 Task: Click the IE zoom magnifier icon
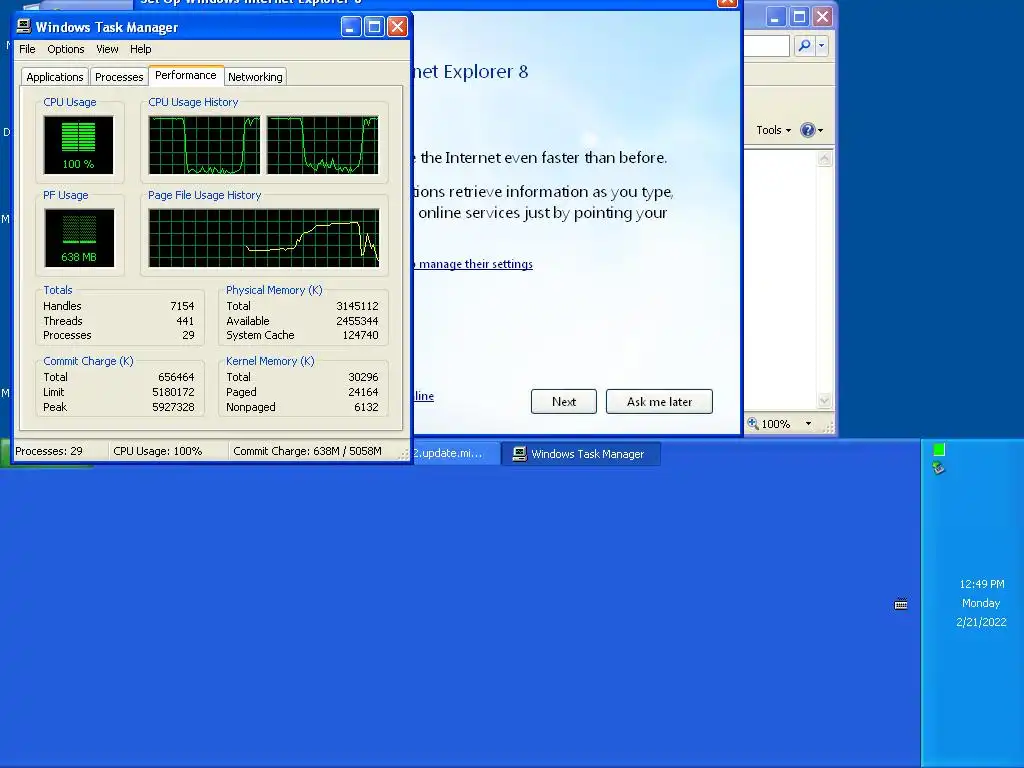(753, 423)
